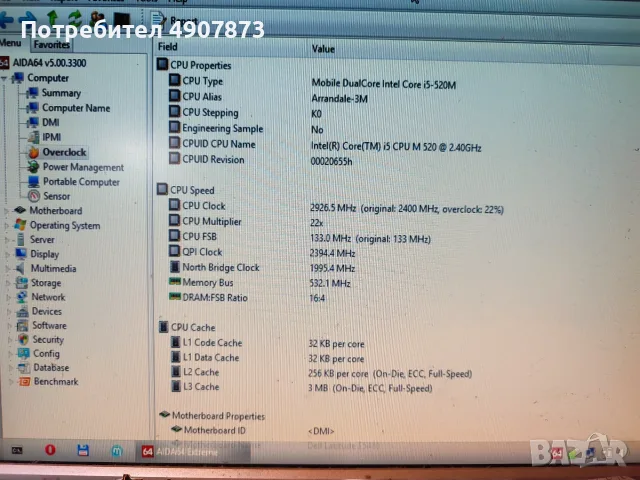Image resolution: width=640 pixels, height=480 pixels.
Task: Select the Engineering Sample row
Action: click(247, 129)
